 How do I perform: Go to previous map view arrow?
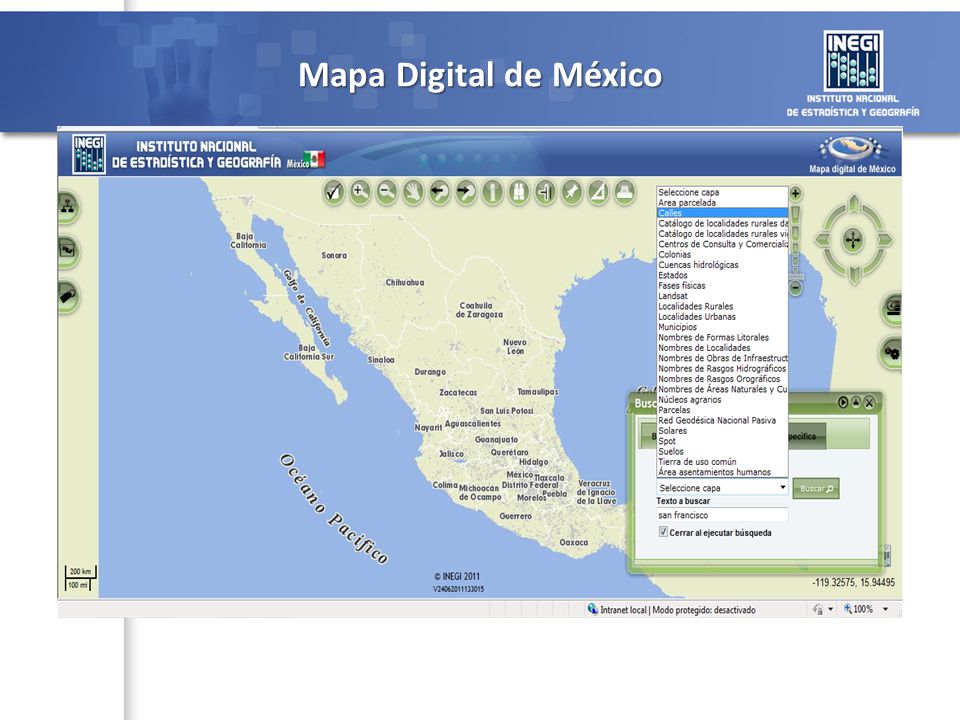[440, 192]
